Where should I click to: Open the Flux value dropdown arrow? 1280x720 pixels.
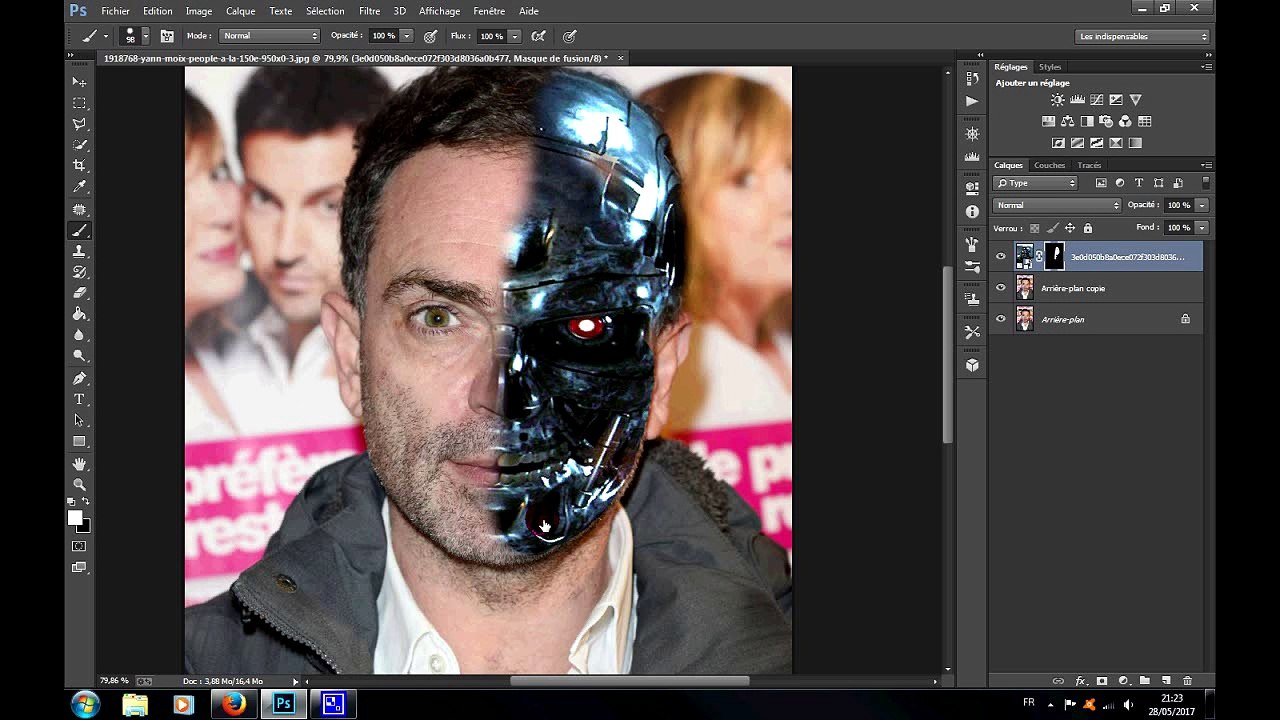[514, 36]
